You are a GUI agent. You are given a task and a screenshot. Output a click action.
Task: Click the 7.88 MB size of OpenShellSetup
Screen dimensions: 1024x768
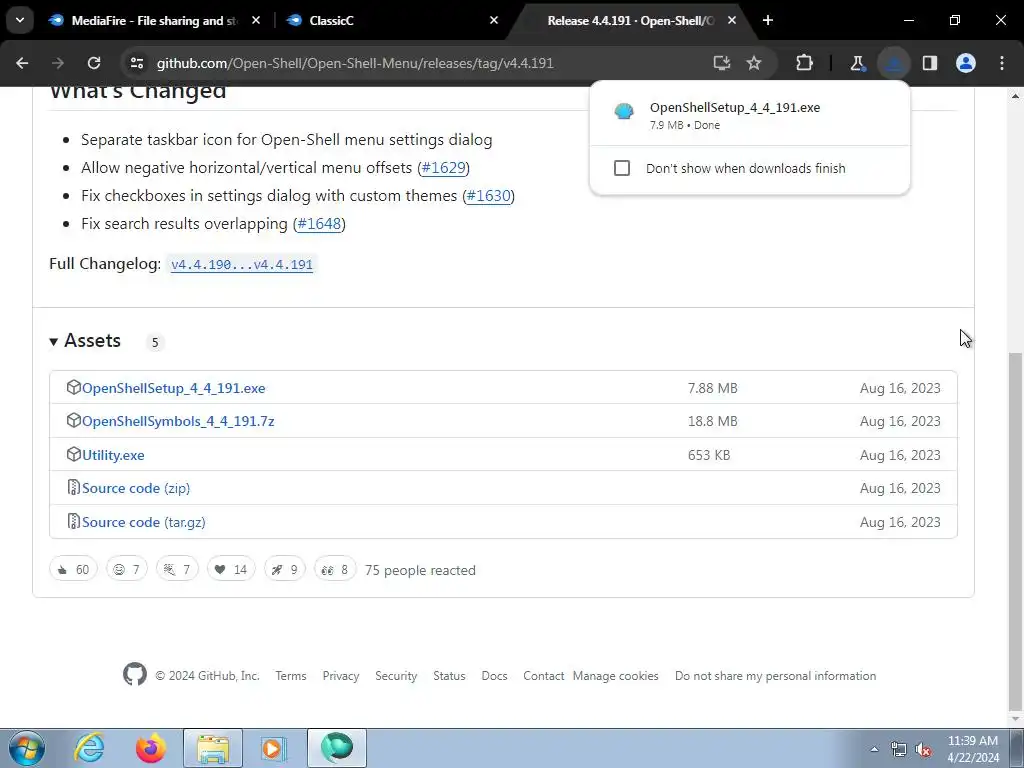click(x=712, y=388)
